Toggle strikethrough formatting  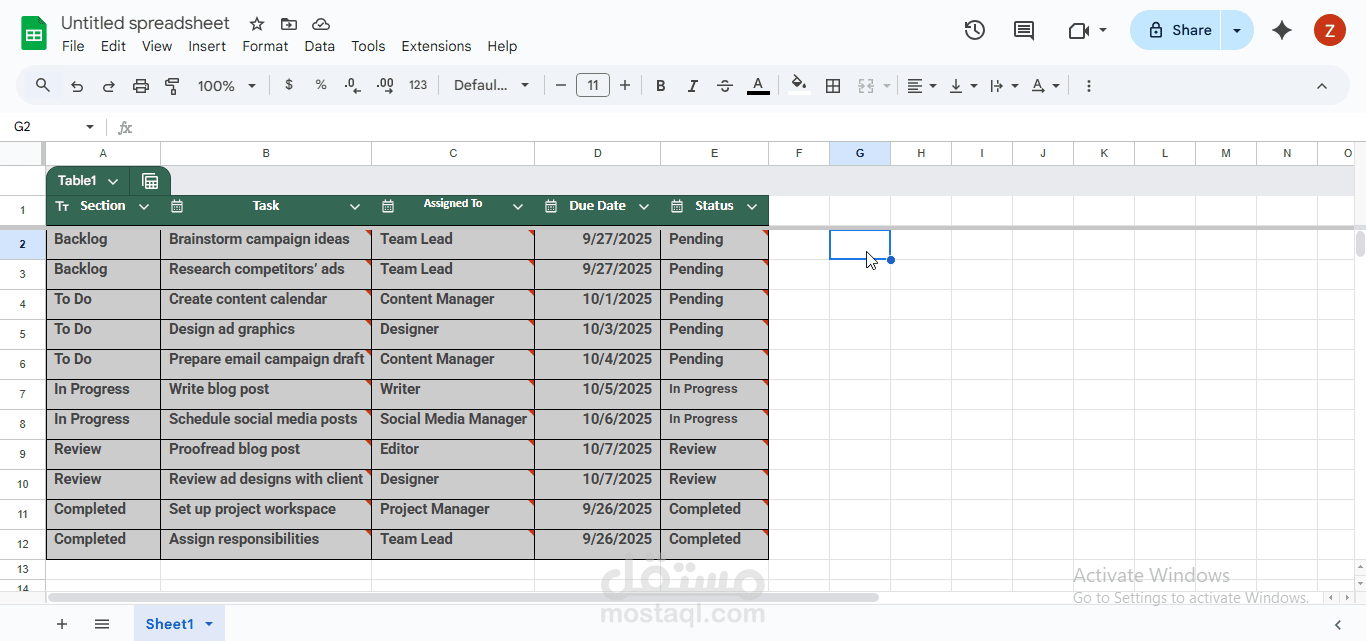(725, 86)
